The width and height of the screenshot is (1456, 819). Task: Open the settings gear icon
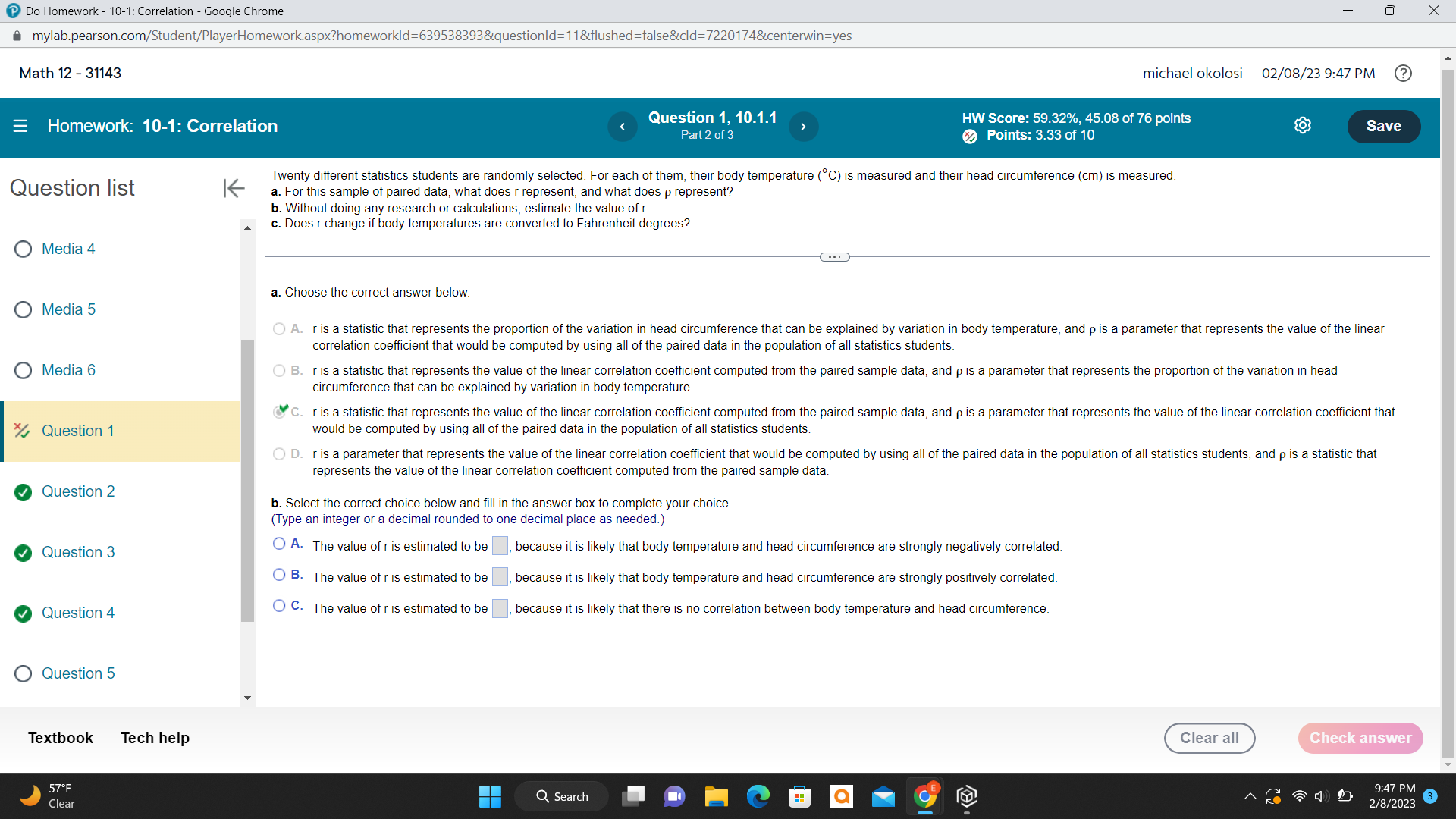pyautogui.click(x=1302, y=126)
